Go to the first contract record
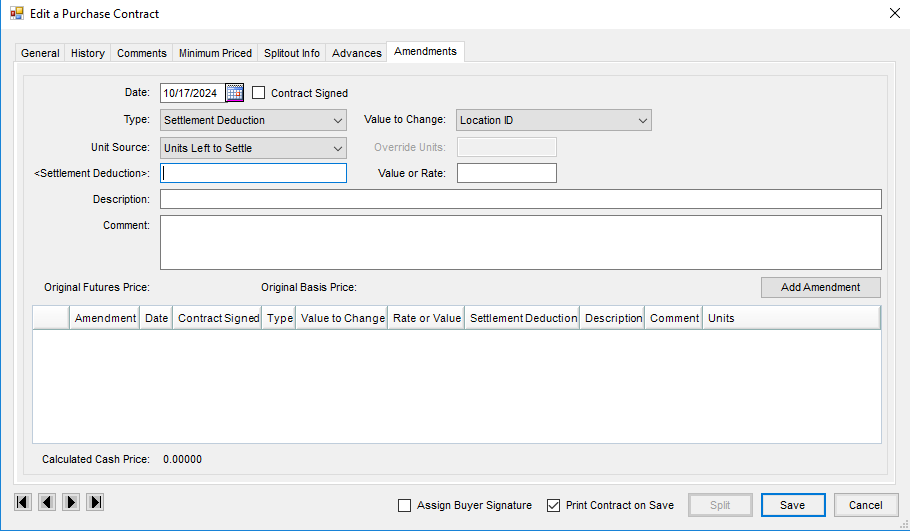The width and height of the screenshot is (910, 531). coord(23,502)
